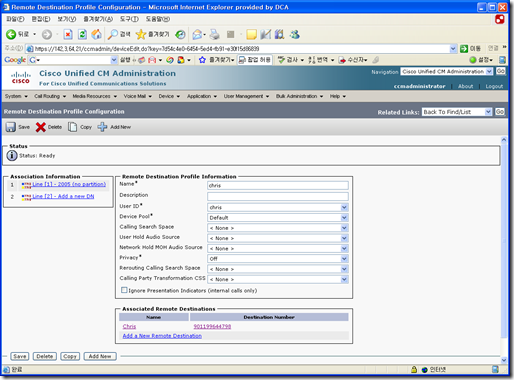514x380 pixels.
Task: Click the Logout link
Action: [x=494, y=86]
